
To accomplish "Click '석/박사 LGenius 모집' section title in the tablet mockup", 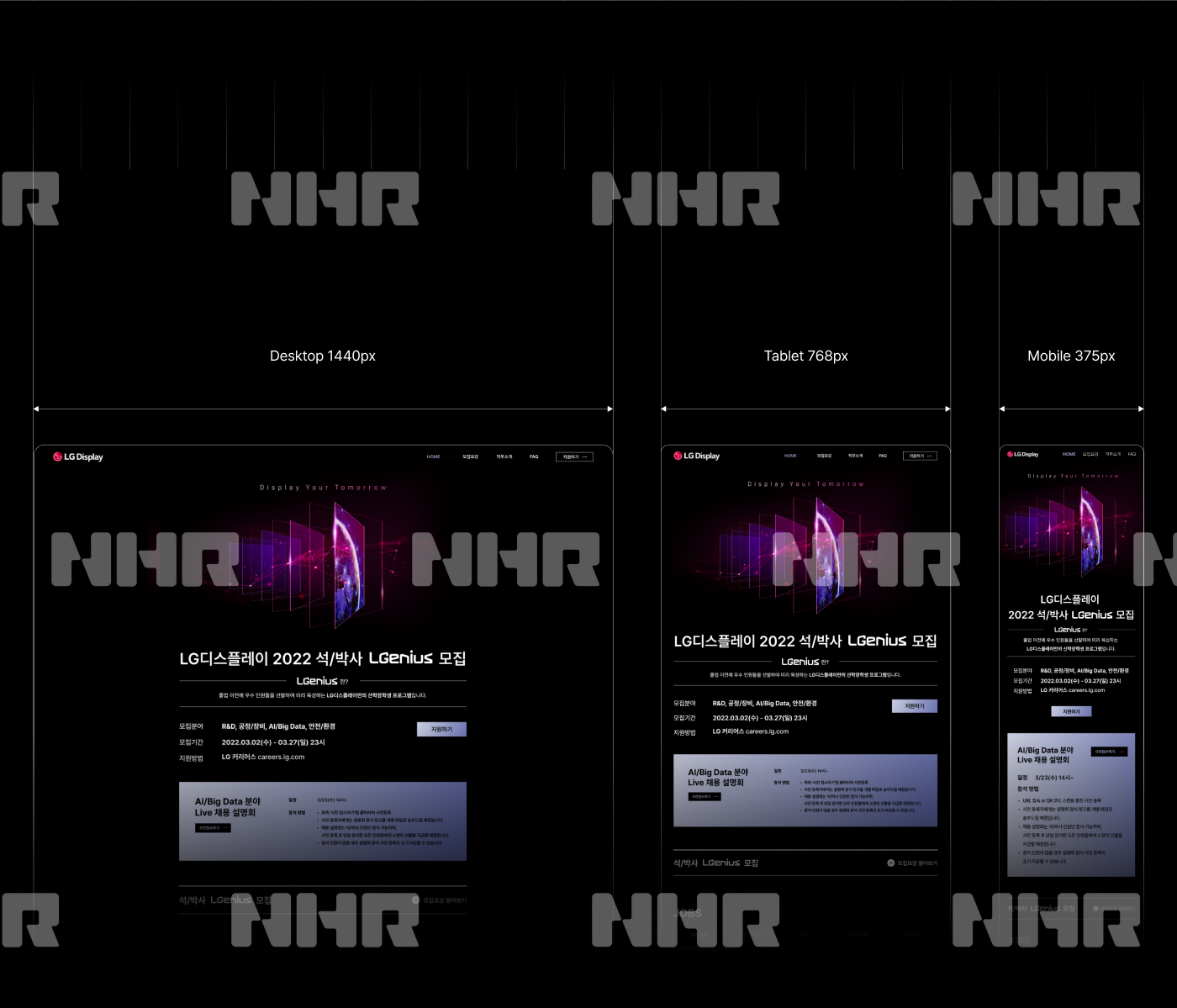I will (x=716, y=863).
